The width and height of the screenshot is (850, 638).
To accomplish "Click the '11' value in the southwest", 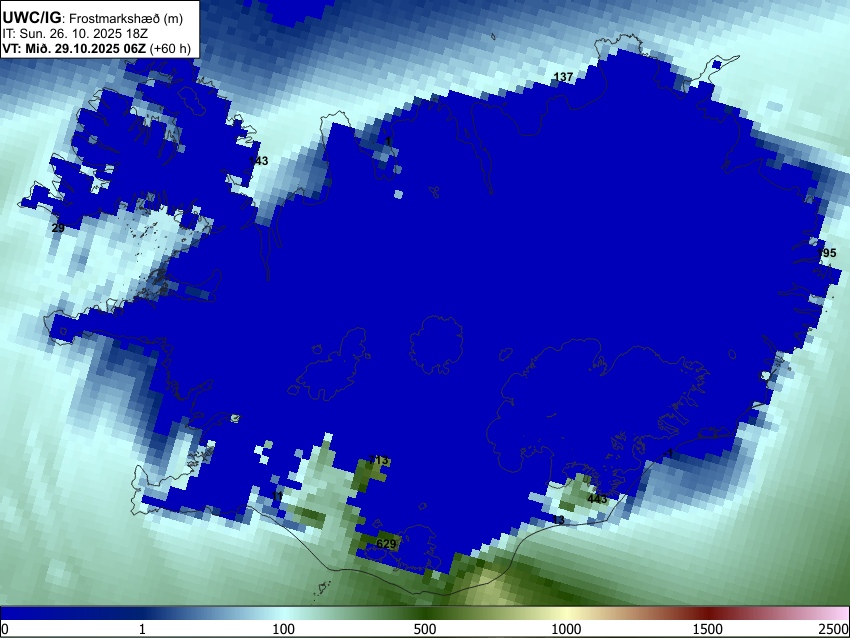I will 277,497.
